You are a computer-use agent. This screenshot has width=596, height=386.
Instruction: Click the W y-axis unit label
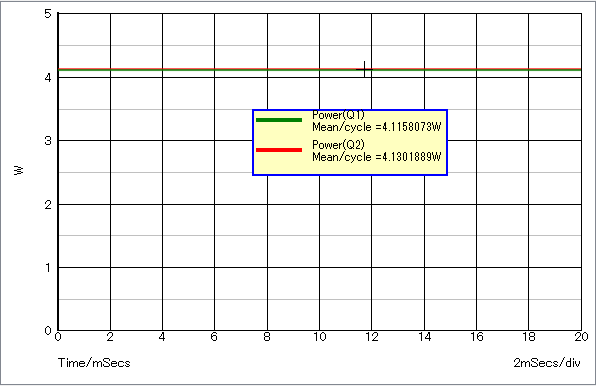[19, 171]
